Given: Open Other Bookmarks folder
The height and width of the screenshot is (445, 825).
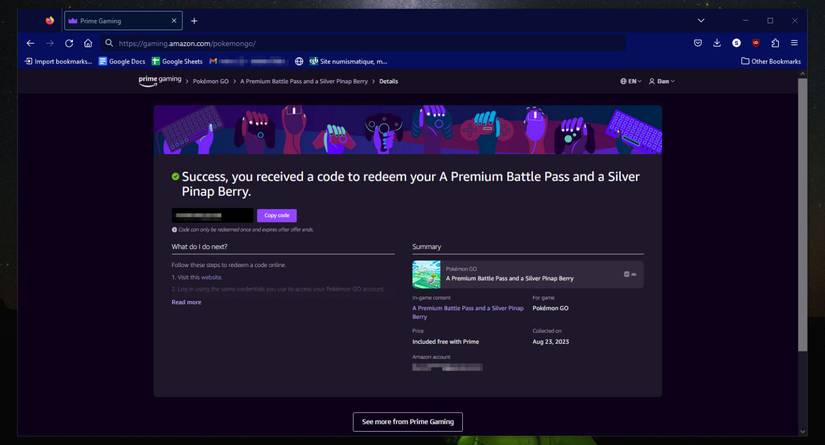Looking at the screenshot, I should (x=771, y=62).
